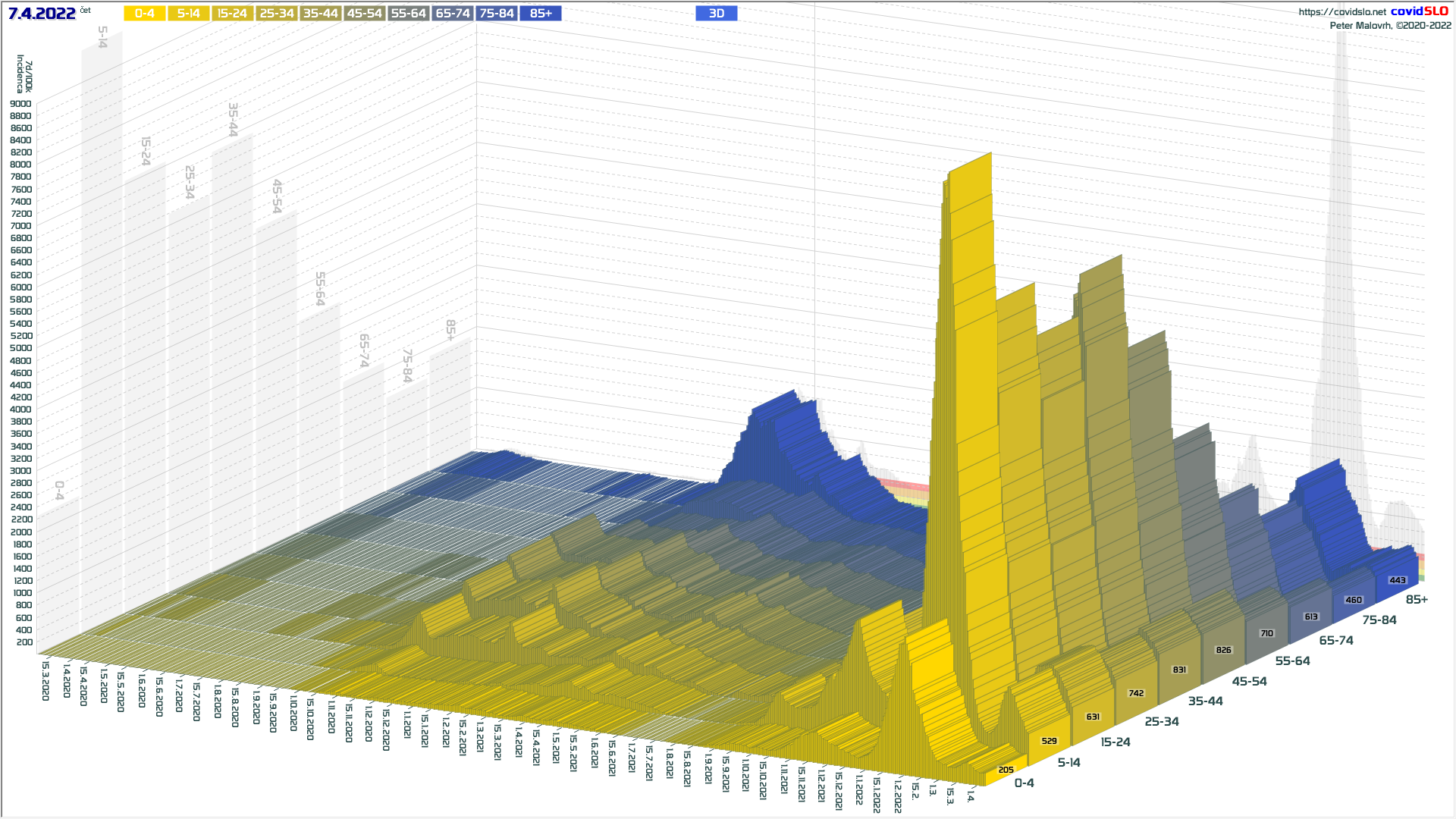Click the 443 value label for 85+

1397,580
